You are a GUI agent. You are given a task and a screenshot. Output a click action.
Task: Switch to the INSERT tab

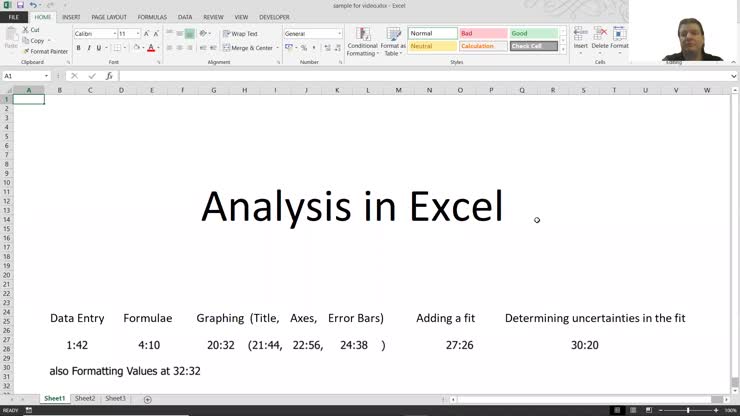[71, 17]
